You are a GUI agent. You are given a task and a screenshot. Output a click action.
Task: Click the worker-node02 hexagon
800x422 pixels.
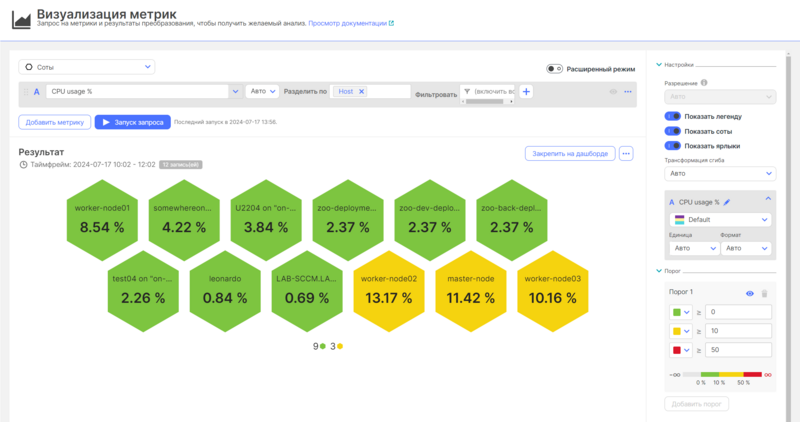[x=391, y=288]
